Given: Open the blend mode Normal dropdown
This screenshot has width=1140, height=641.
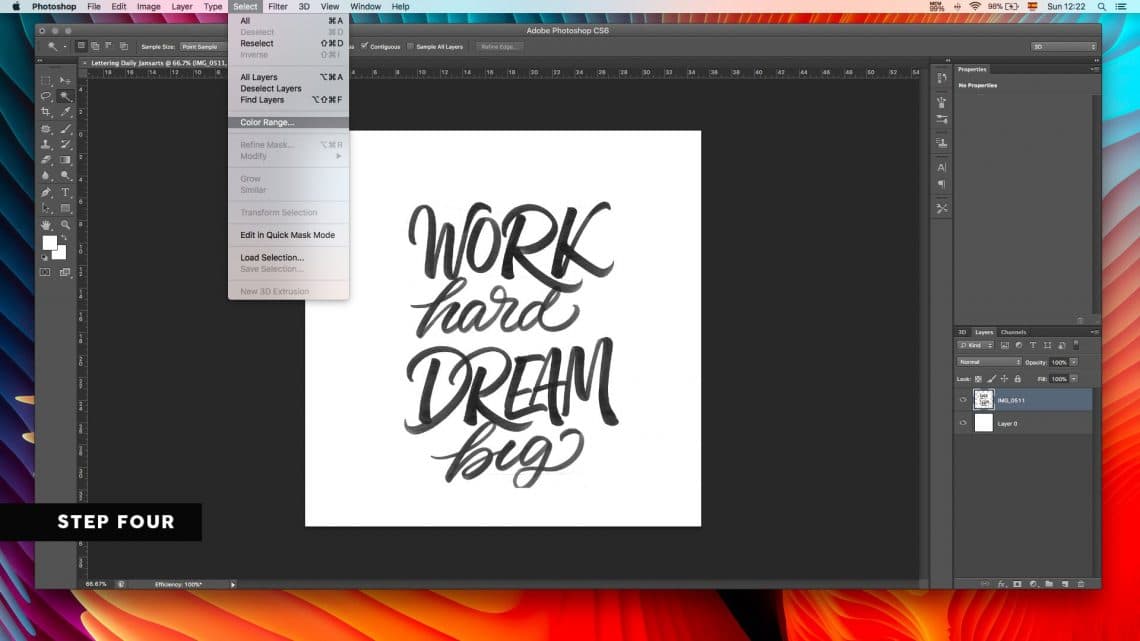Looking at the screenshot, I should [989, 362].
